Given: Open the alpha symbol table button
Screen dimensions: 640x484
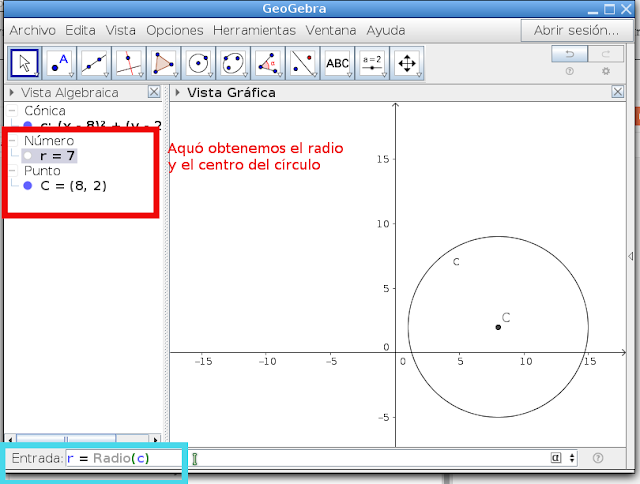Looking at the screenshot, I should [556, 458].
